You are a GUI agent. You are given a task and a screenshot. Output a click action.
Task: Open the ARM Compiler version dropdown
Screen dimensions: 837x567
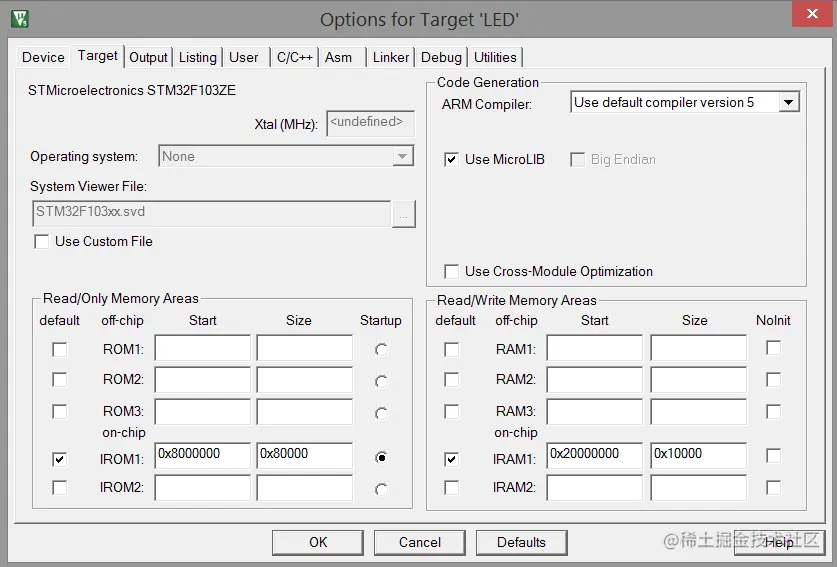[685, 103]
